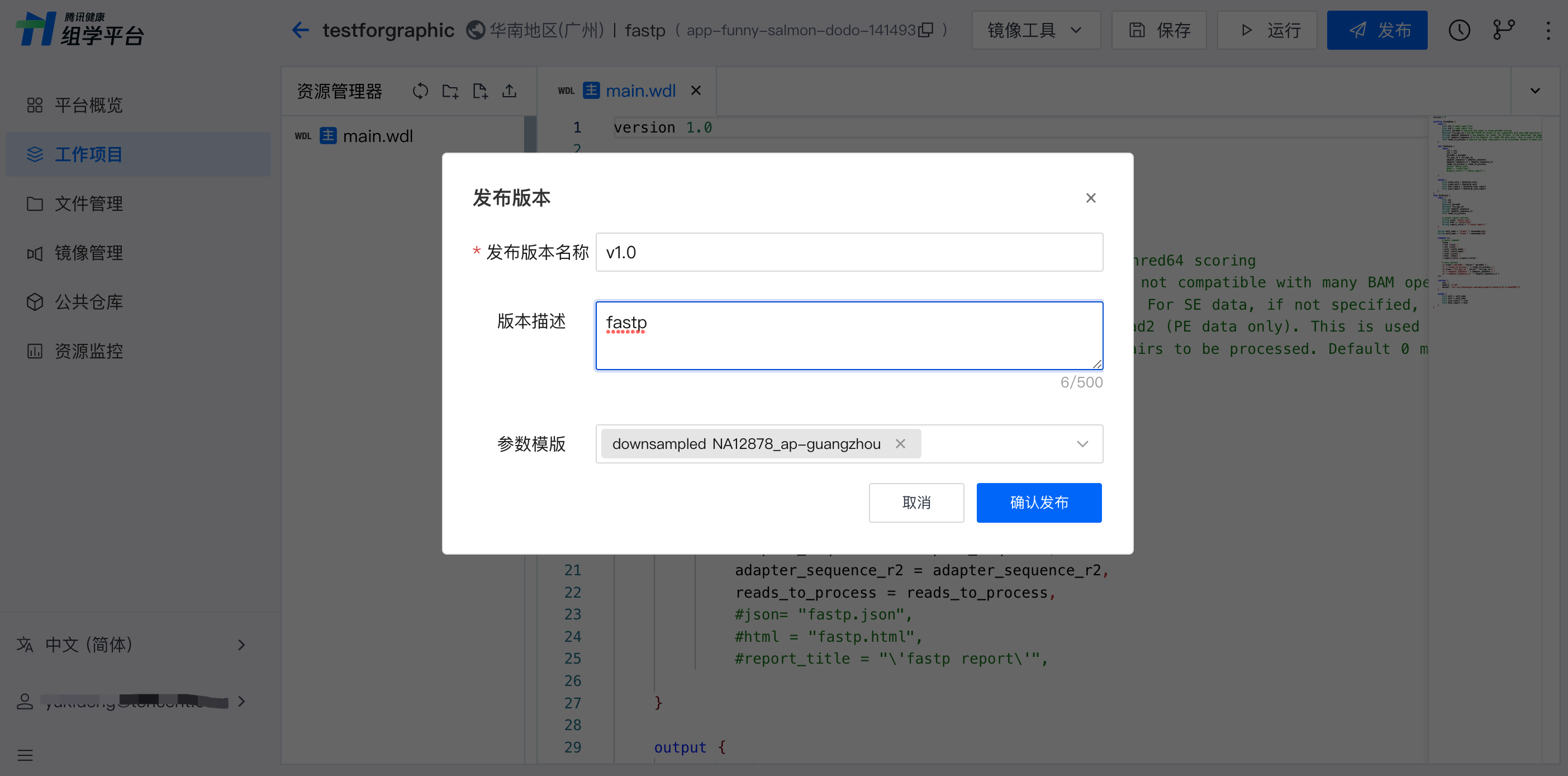The image size is (1568, 776).
Task: Create a new folder in the resource manager
Action: 450,91
